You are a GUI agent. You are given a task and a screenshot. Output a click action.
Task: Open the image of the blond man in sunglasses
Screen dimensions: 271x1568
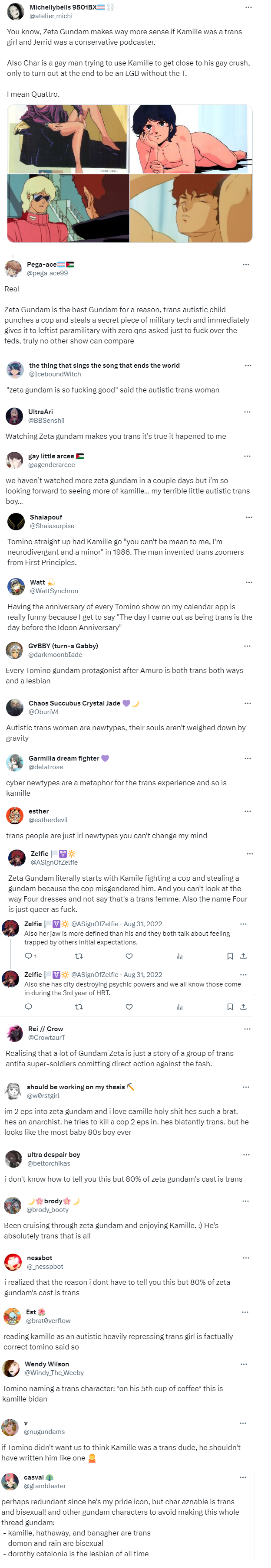click(68, 208)
